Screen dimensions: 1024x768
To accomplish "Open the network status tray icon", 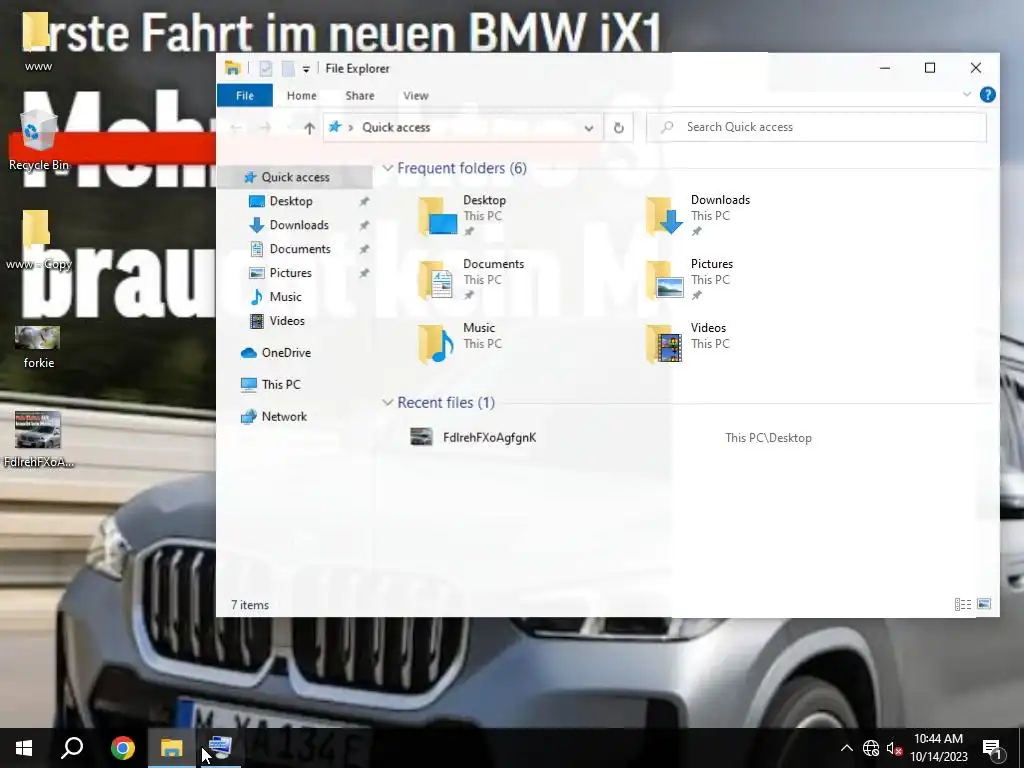I will (x=871, y=748).
